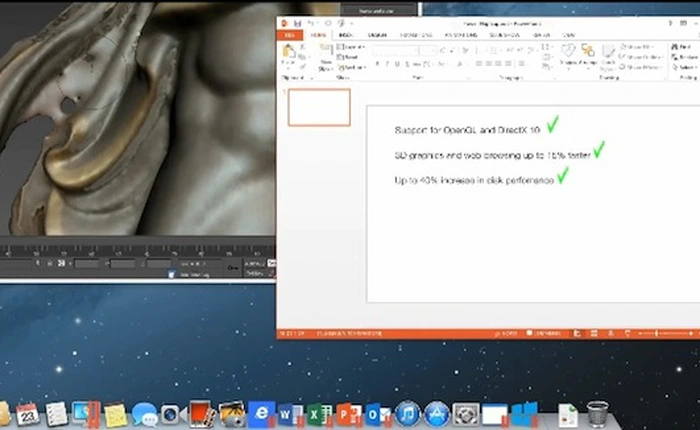Open Calendar from the dock
Image resolution: width=700 pixels, height=430 pixels.
tap(28, 414)
